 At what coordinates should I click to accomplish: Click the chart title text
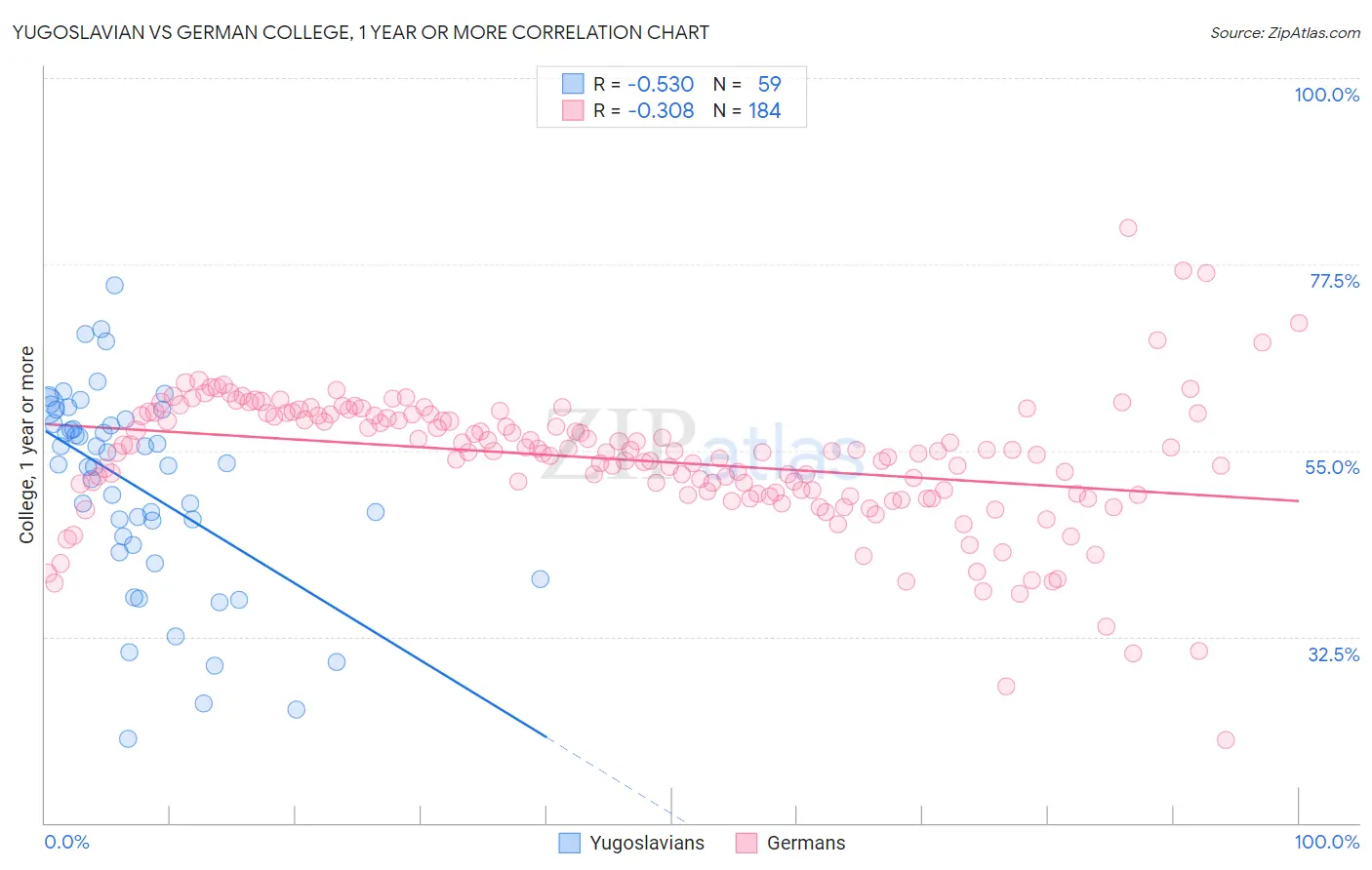tap(360, 32)
